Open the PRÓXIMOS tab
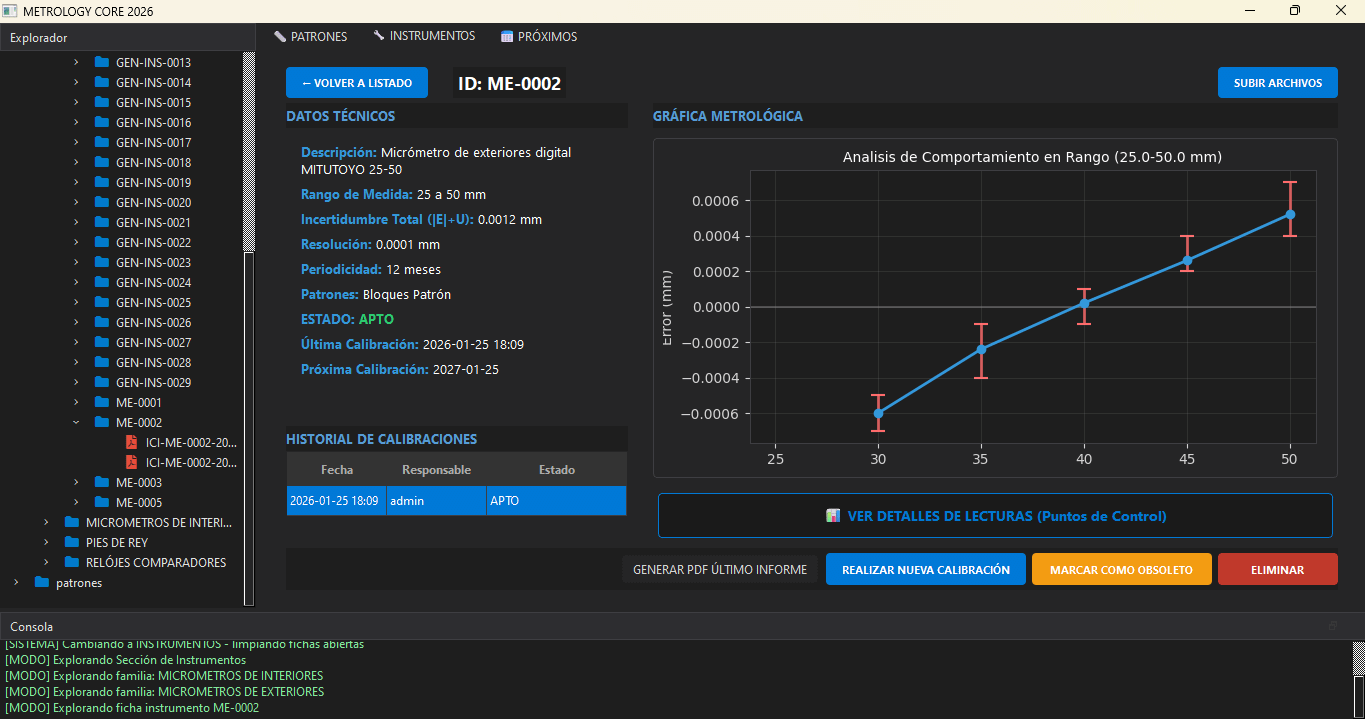The width and height of the screenshot is (1365, 719). 538,36
